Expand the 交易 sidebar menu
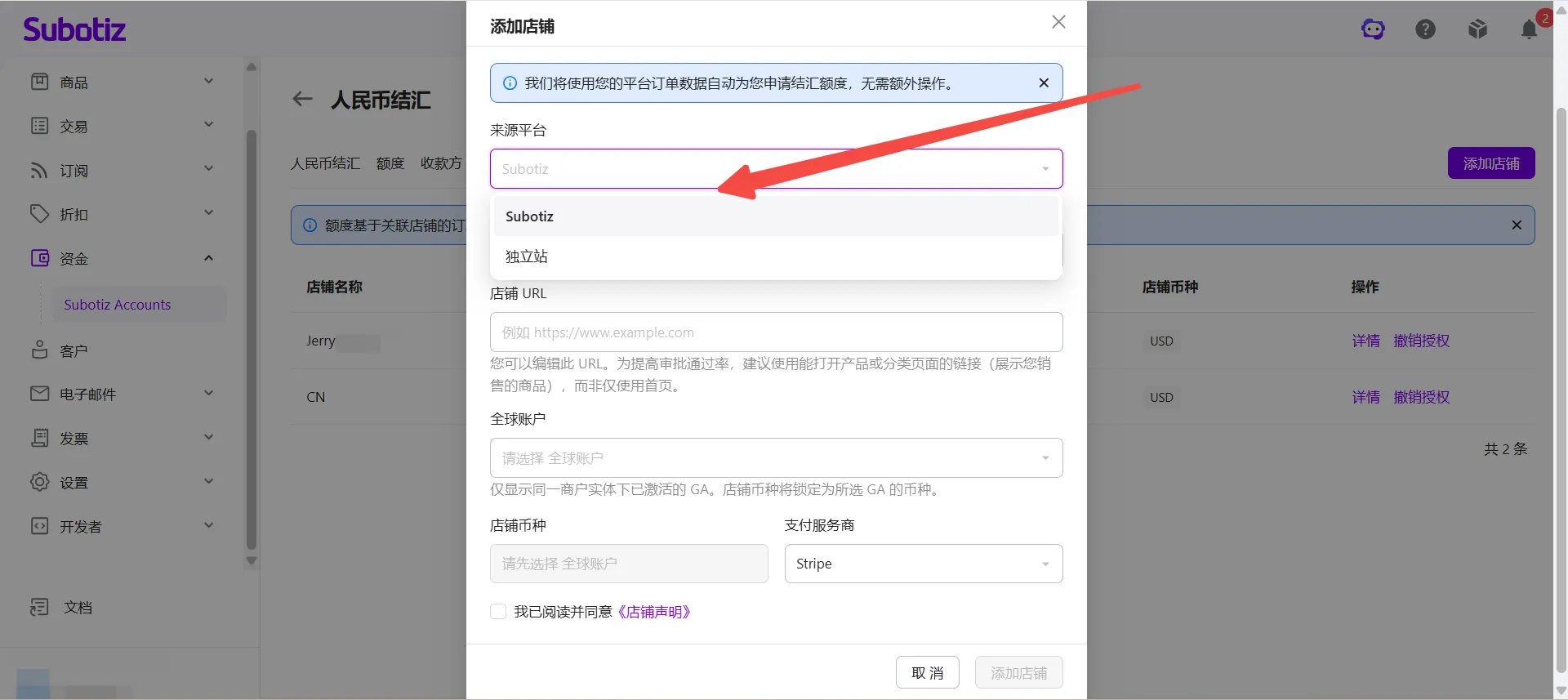 (208, 125)
